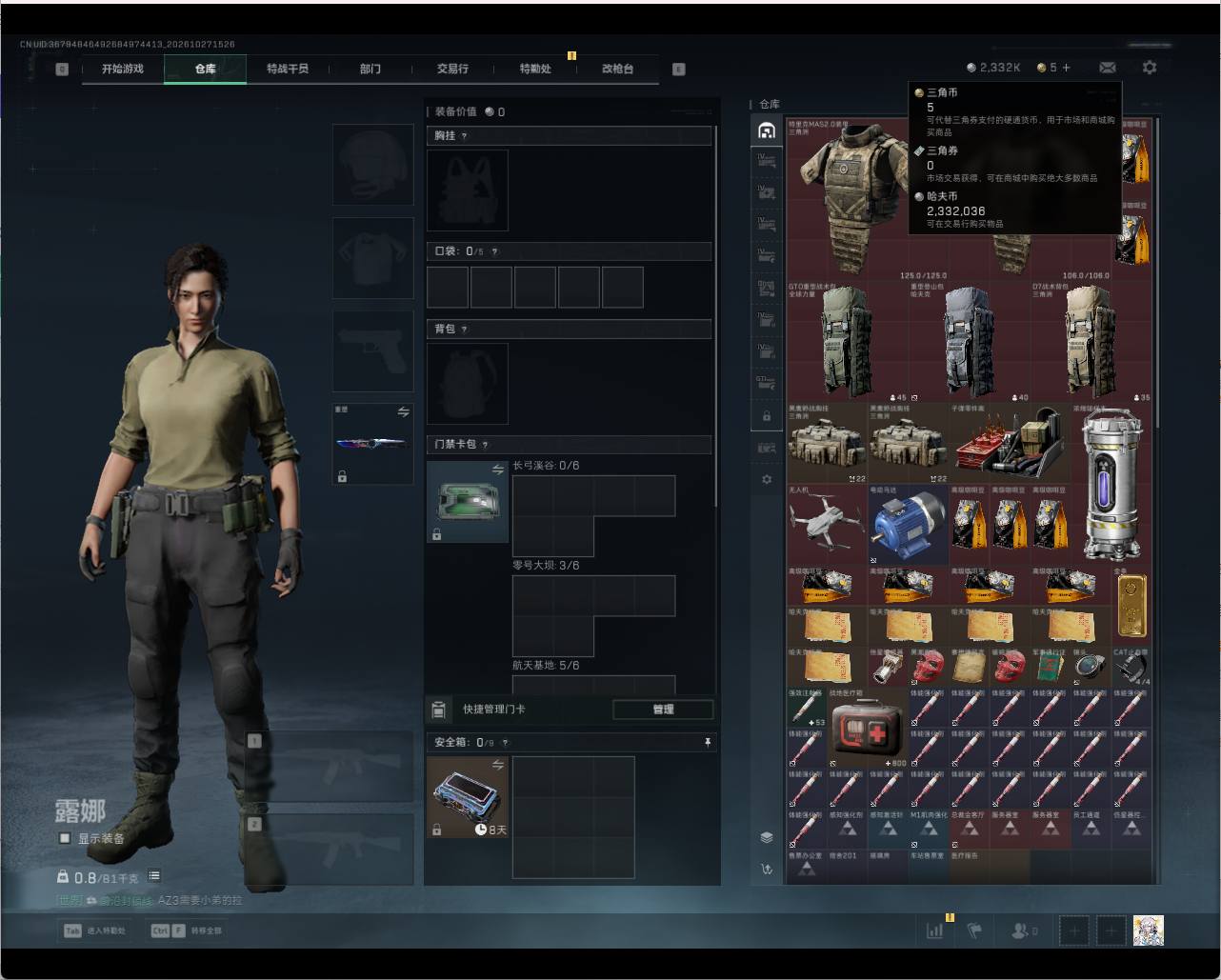
Task: Select the blue electric motor item
Action: click(909, 525)
